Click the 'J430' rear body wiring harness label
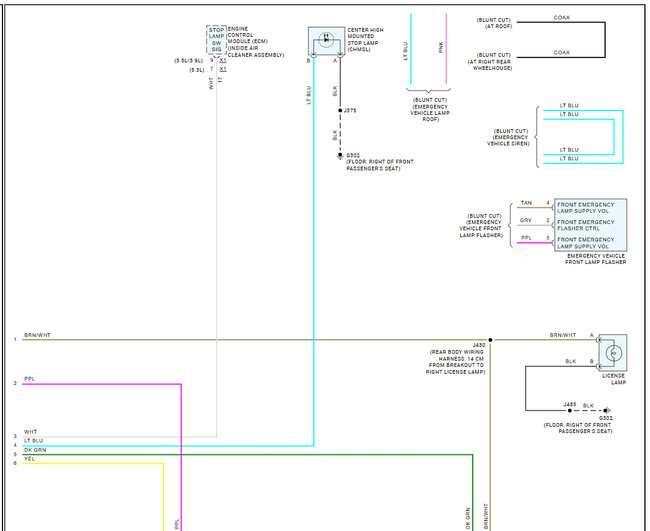Viewport: 650px width, 531px height. coord(456,359)
